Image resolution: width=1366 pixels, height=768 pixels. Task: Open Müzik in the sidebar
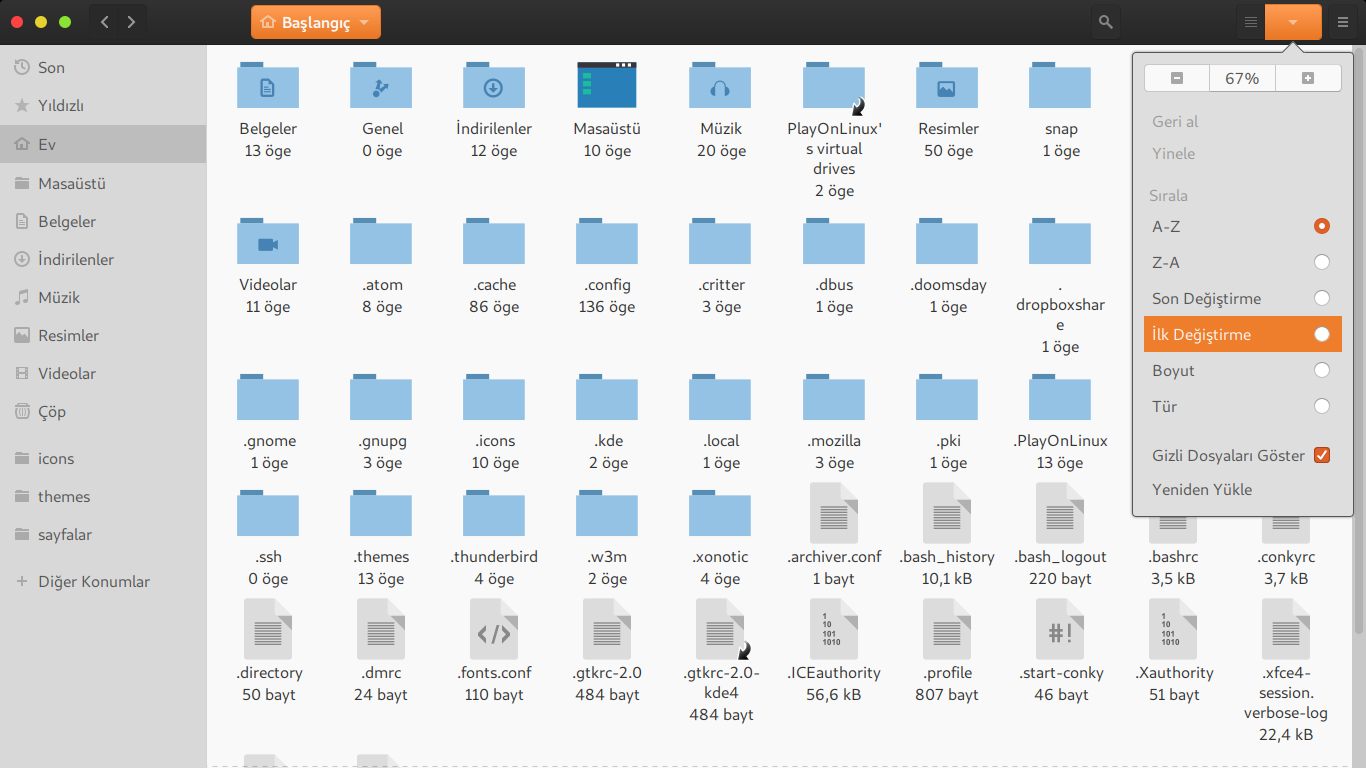point(103,298)
